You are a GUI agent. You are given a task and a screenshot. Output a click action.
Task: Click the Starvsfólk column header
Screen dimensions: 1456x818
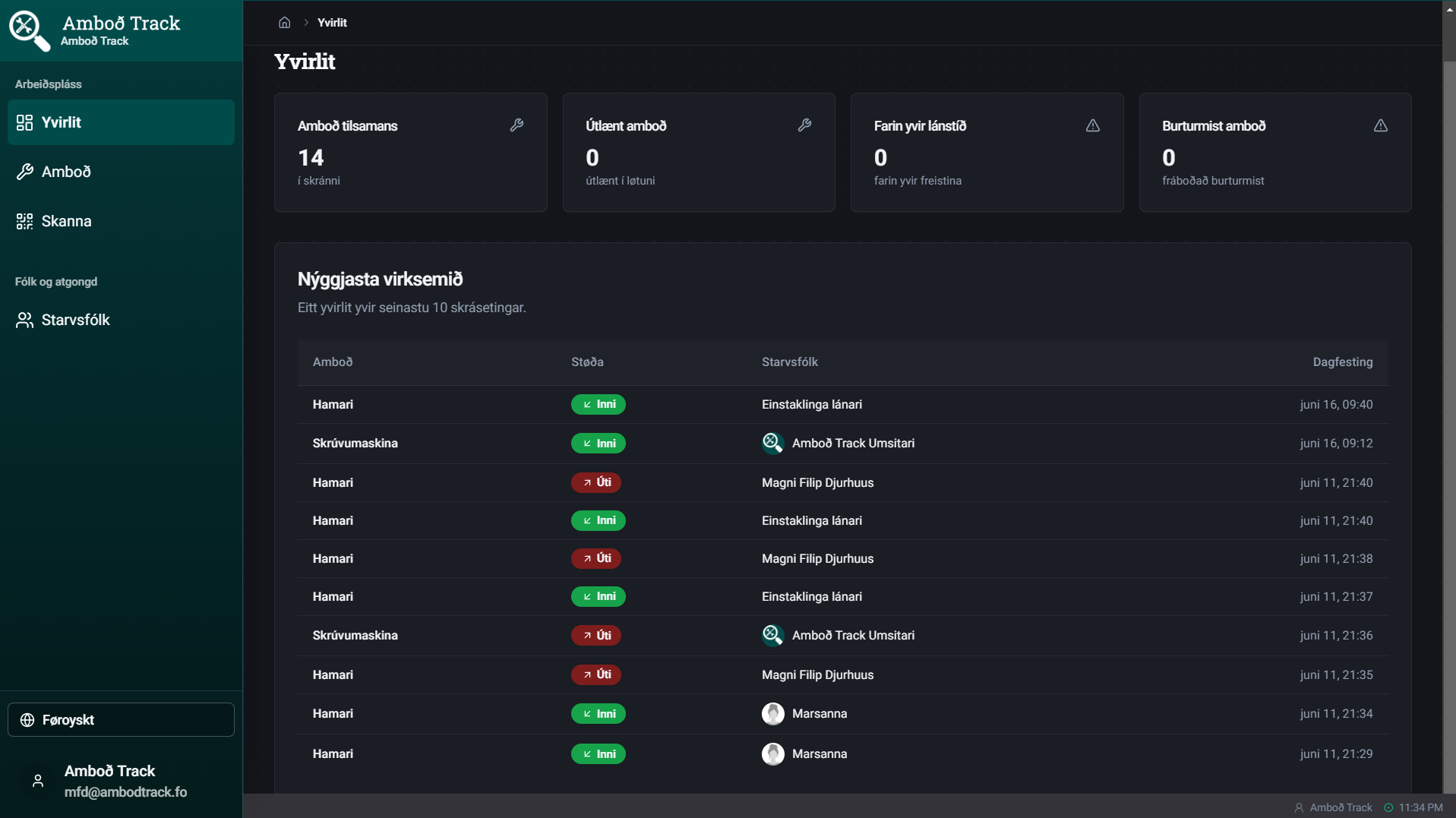point(790,362)
